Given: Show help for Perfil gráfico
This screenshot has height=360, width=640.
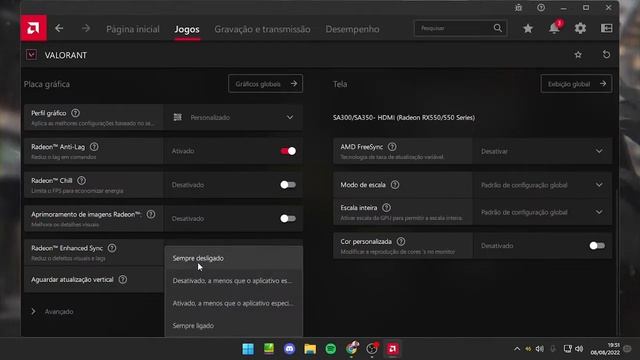Looking at the screenshot, I should coord(76,113).
